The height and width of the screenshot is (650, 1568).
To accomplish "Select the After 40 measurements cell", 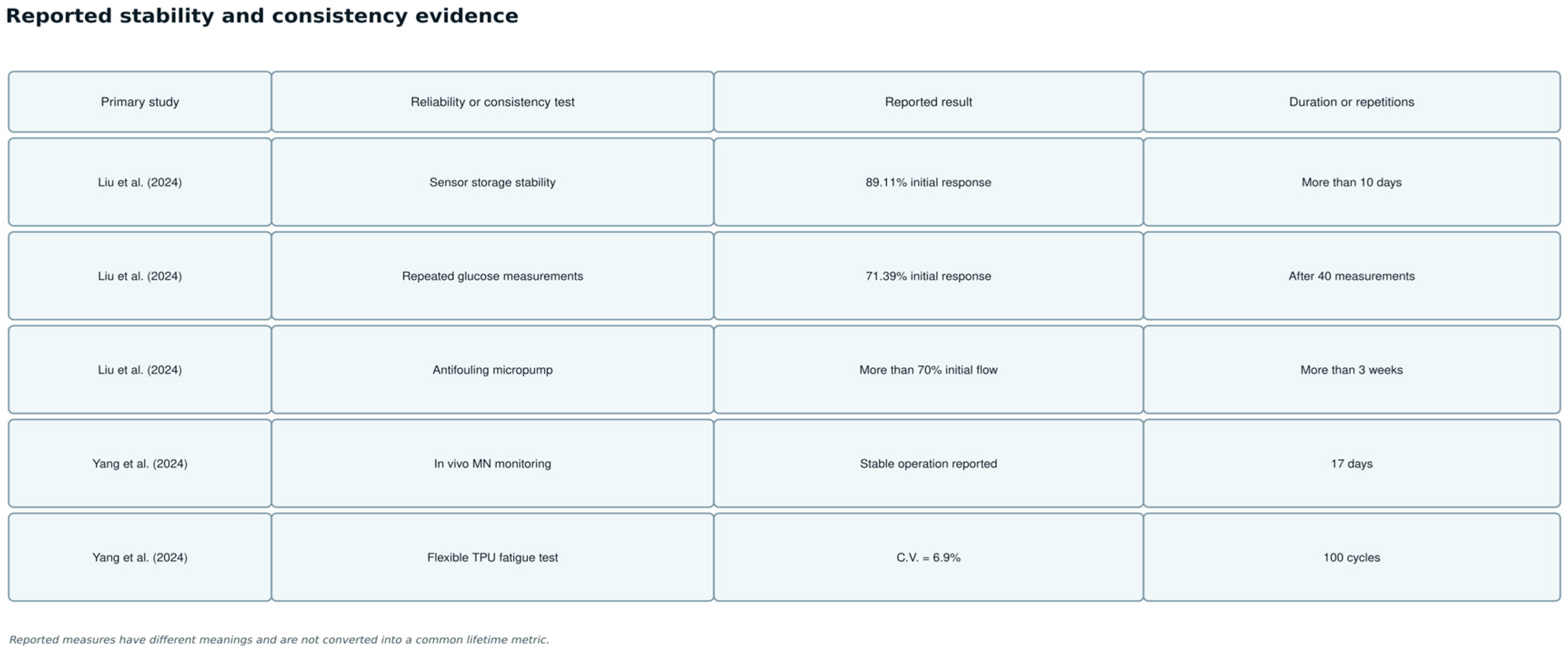I will coord(1351,276).
